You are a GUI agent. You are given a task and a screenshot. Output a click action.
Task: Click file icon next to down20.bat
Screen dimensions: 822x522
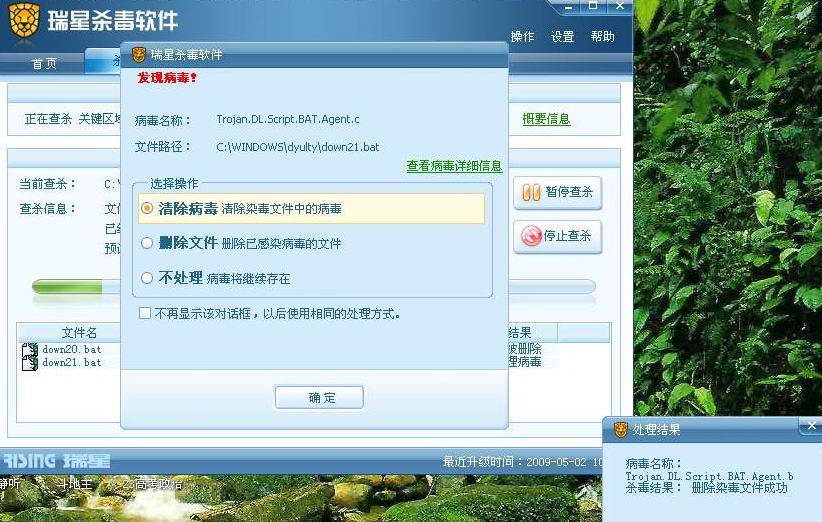(29, 350)
